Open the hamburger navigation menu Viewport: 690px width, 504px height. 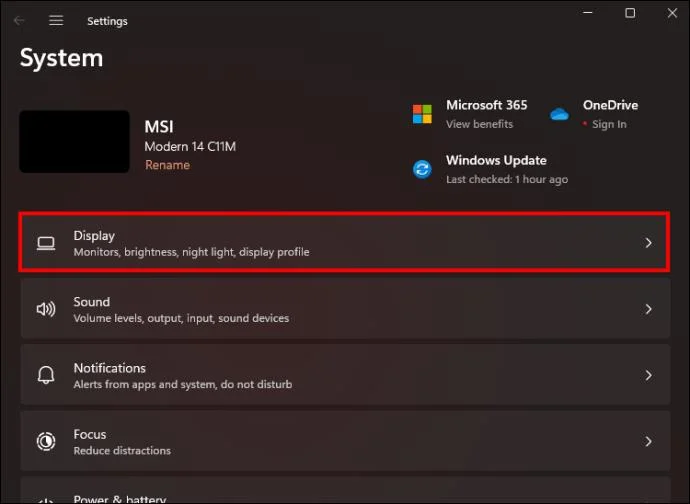56,21
